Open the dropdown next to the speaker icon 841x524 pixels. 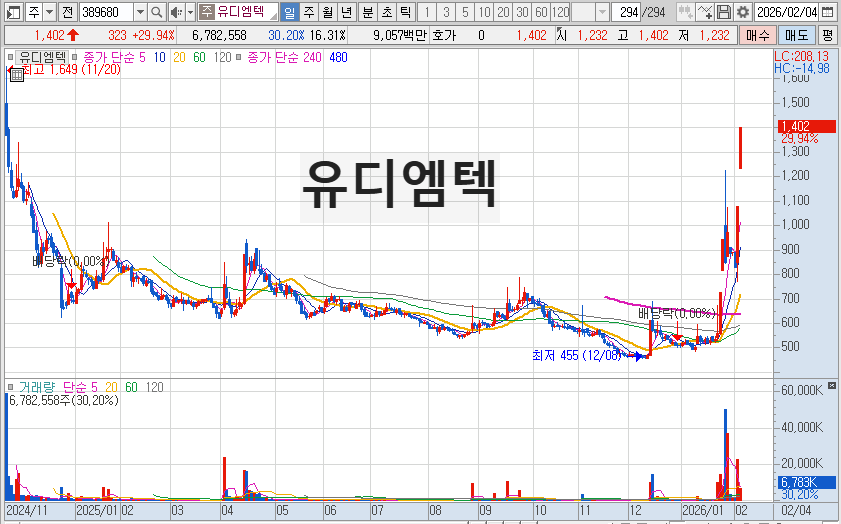tap(190, 12)
